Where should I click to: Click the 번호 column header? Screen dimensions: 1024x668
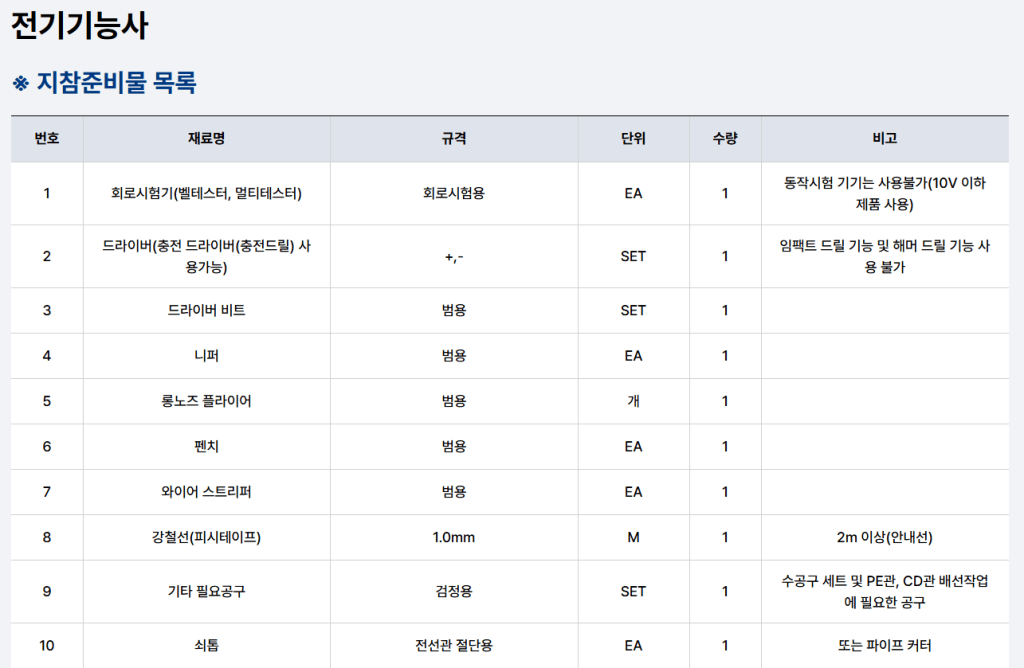(x=47, y=138)
